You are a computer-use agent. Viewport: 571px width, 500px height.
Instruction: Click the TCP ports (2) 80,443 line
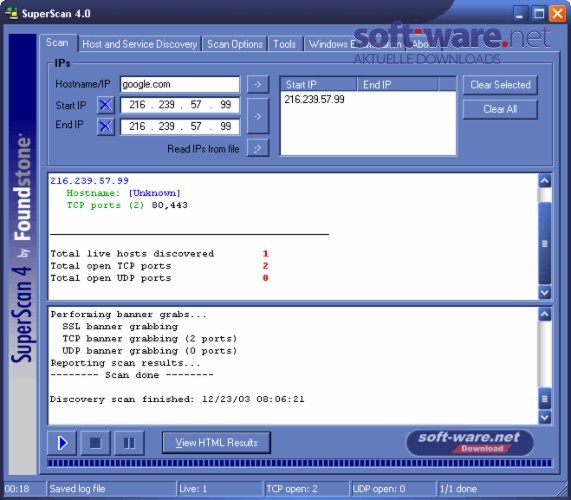(127, 205)
